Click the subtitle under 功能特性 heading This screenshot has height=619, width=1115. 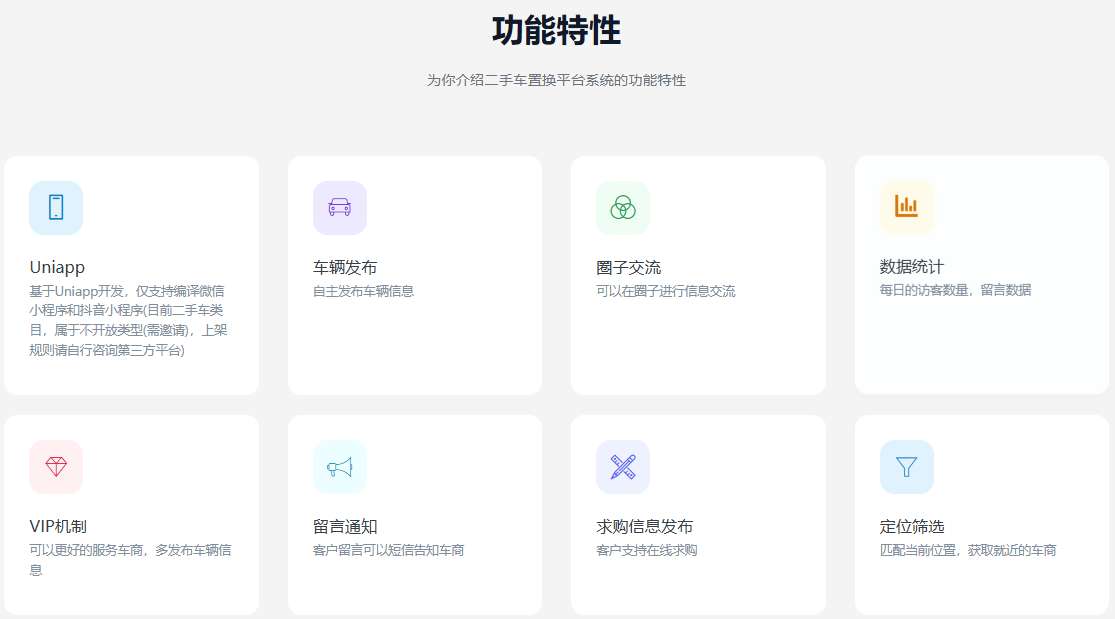556,80
